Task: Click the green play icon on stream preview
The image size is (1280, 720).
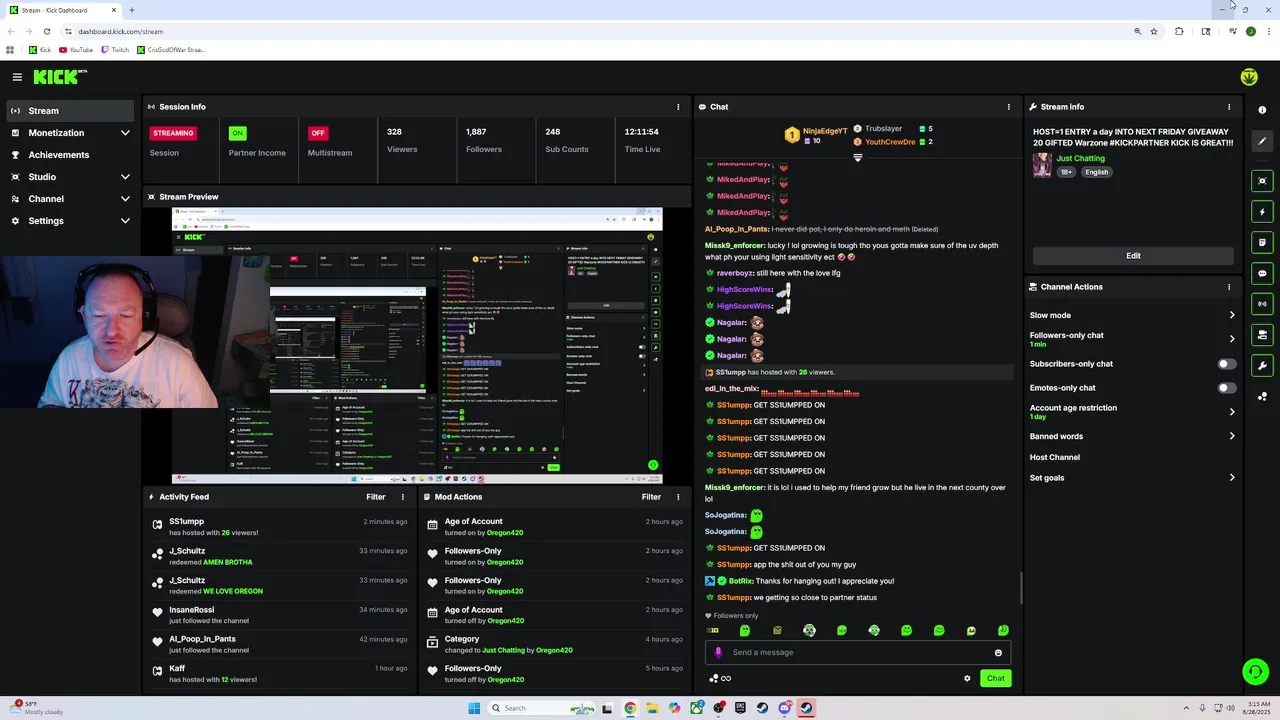Action: (653, 465)
